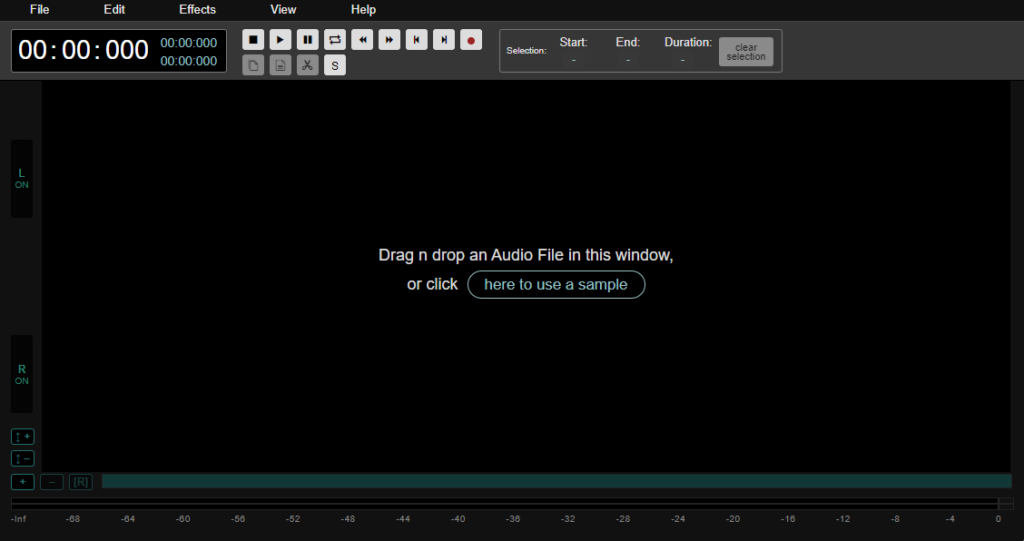Click the main time counter display
1024x541 pixels.
pos(84,50)
